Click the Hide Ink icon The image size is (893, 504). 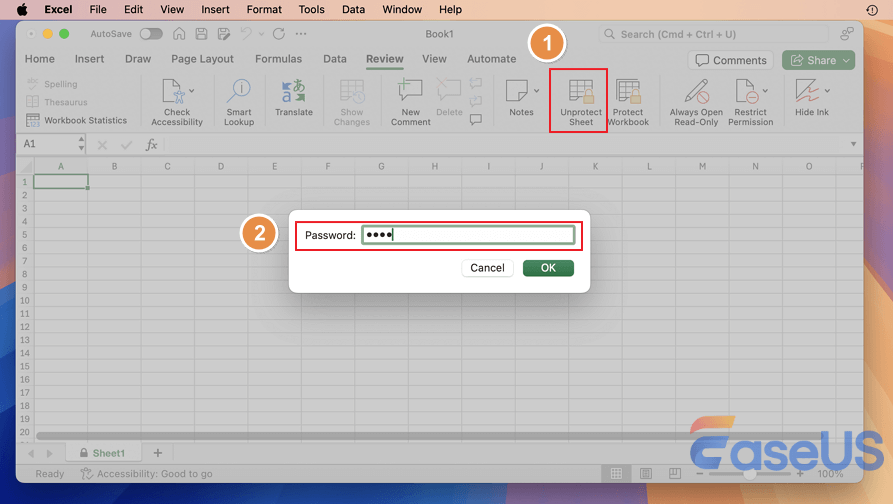(807, 91)
